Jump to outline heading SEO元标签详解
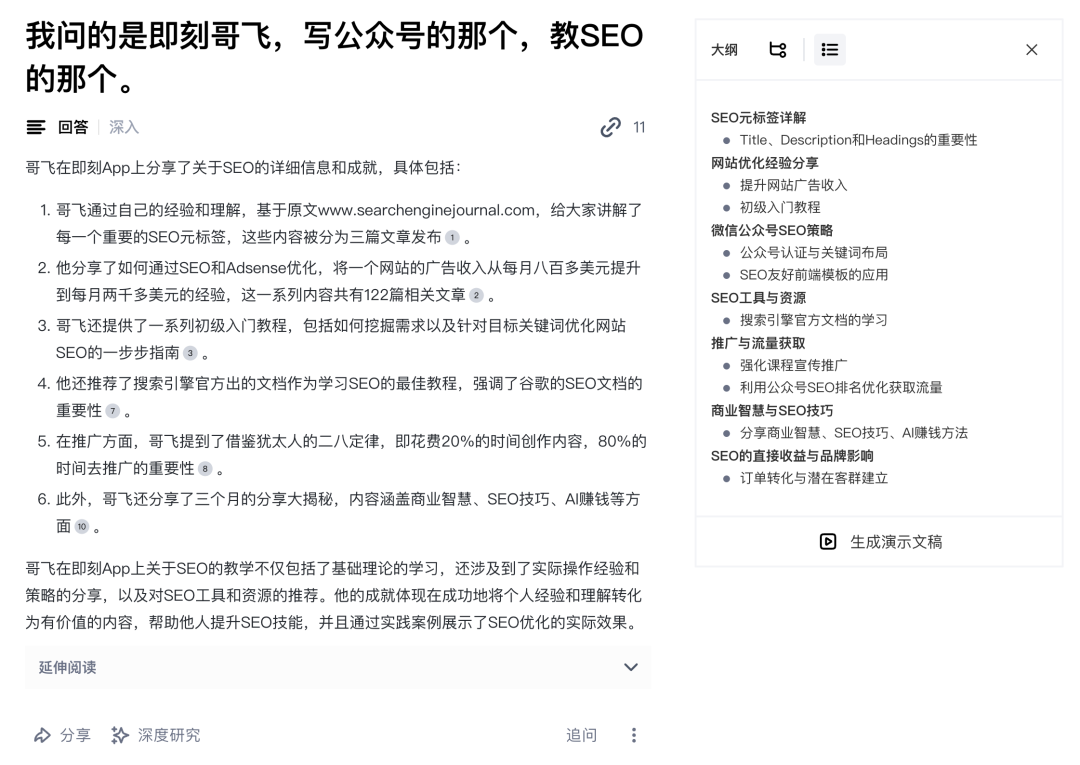The image size is (1080, 765). pos(758,118)
